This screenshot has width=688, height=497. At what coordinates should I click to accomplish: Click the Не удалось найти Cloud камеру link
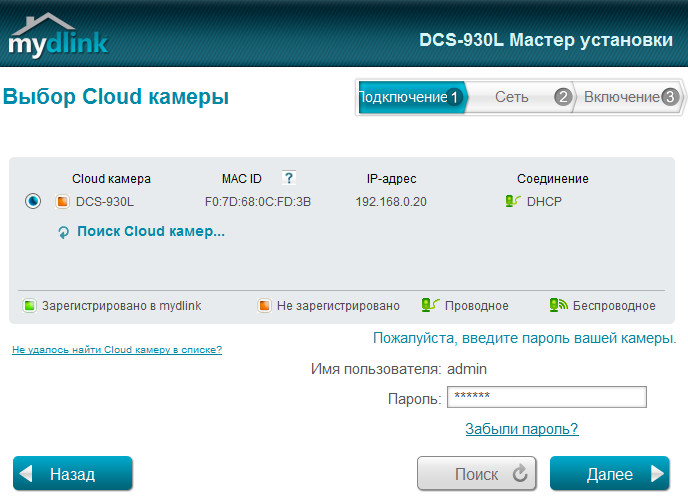coord(116,350)
